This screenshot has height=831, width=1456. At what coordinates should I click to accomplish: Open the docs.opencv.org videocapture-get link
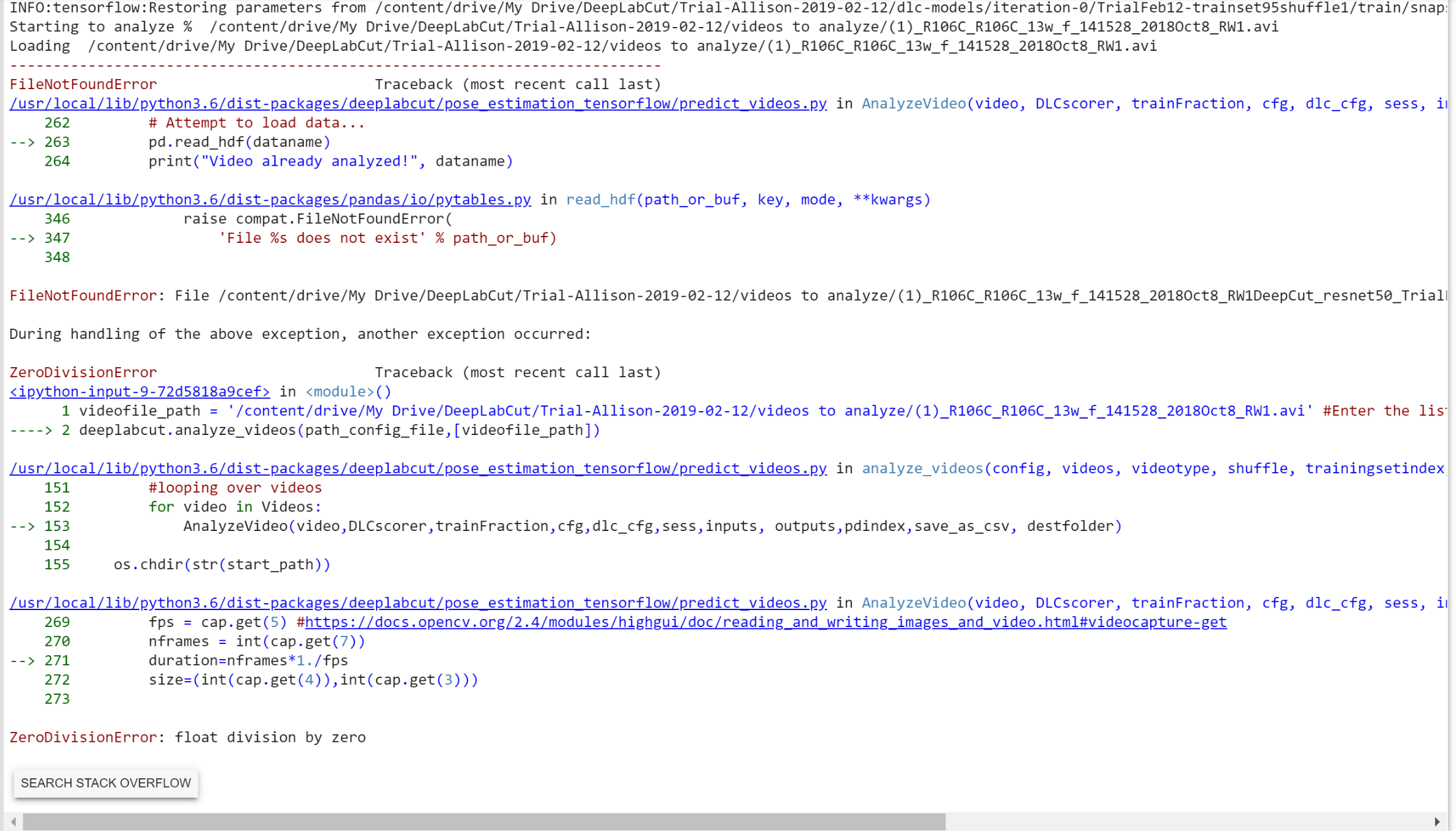tap(765, 622)
